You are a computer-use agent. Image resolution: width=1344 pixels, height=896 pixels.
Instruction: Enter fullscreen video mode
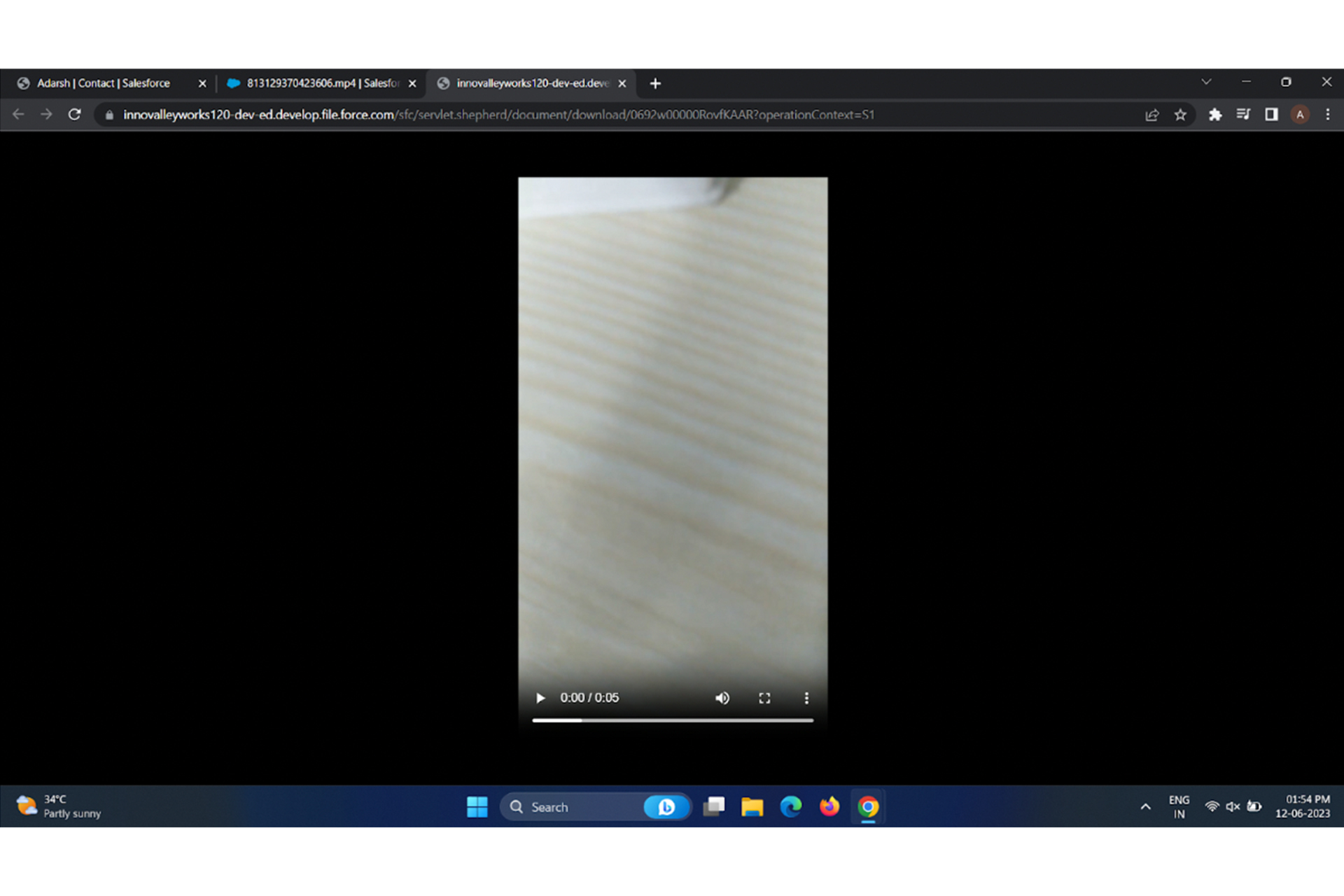click(764, 698)
